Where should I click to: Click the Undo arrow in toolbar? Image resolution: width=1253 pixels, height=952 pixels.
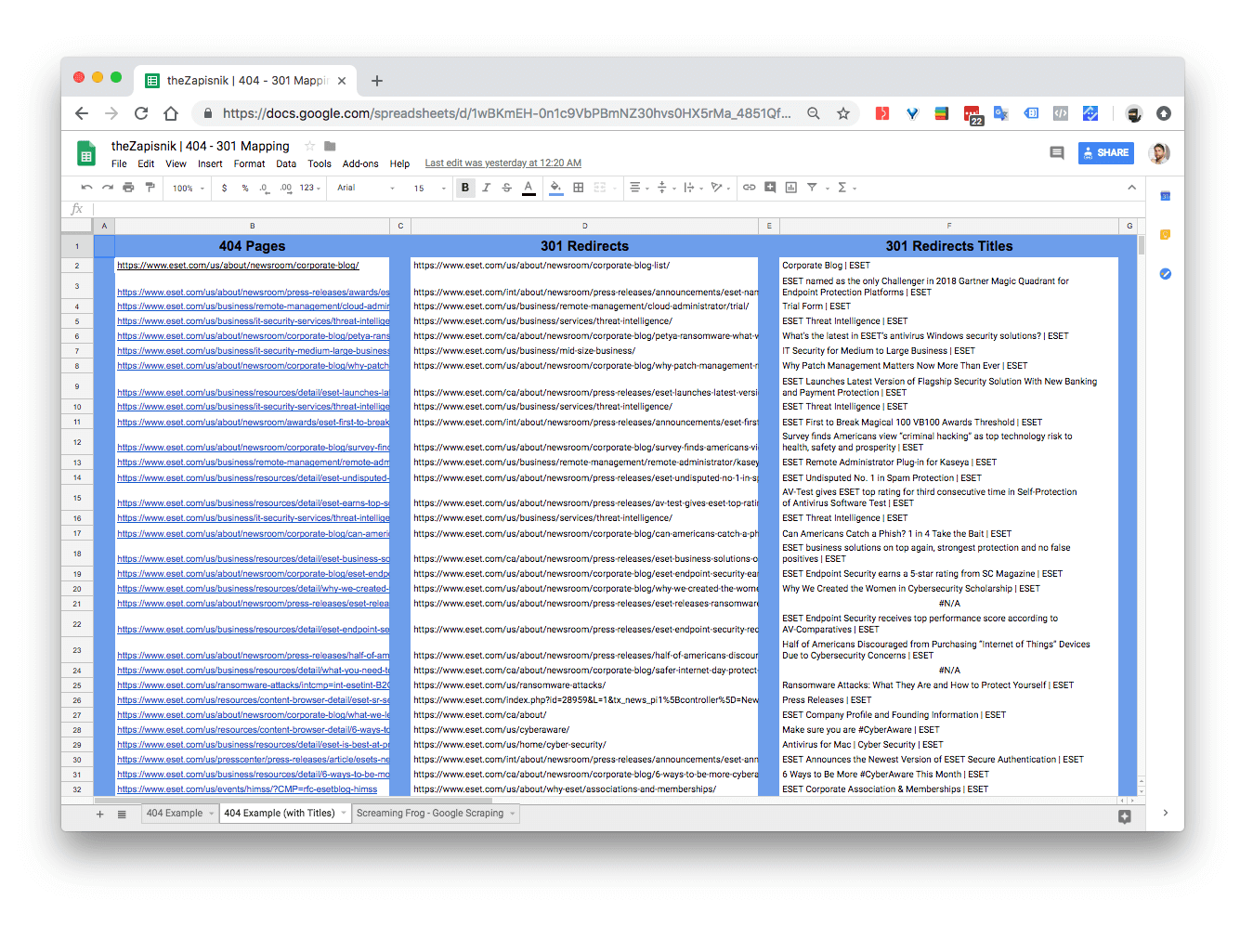[86, 188]
